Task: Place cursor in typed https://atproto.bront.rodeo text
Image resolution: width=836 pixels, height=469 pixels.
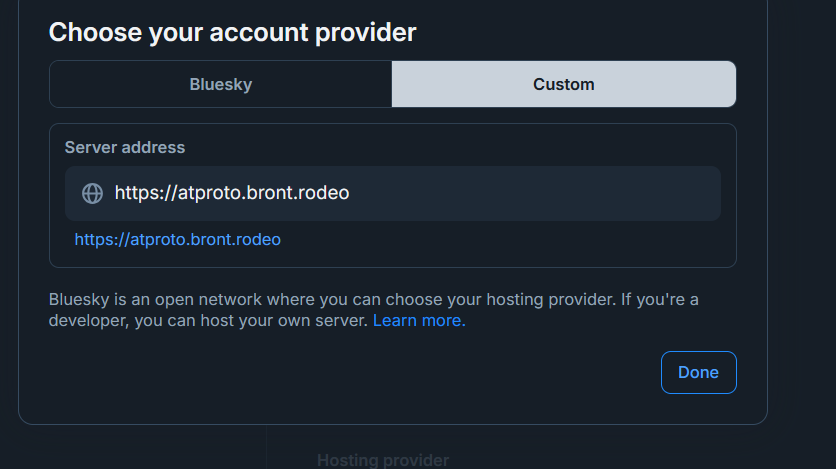Action: point(232,193)
